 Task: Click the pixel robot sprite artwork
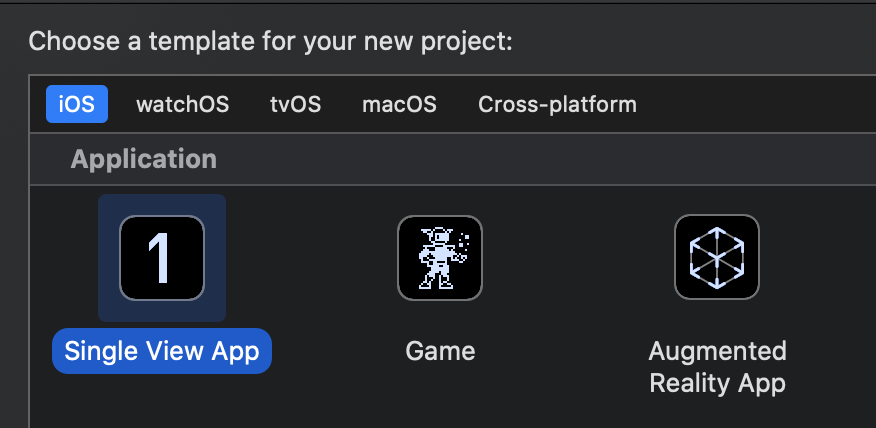pyautogui.click(x=439, y=258)
